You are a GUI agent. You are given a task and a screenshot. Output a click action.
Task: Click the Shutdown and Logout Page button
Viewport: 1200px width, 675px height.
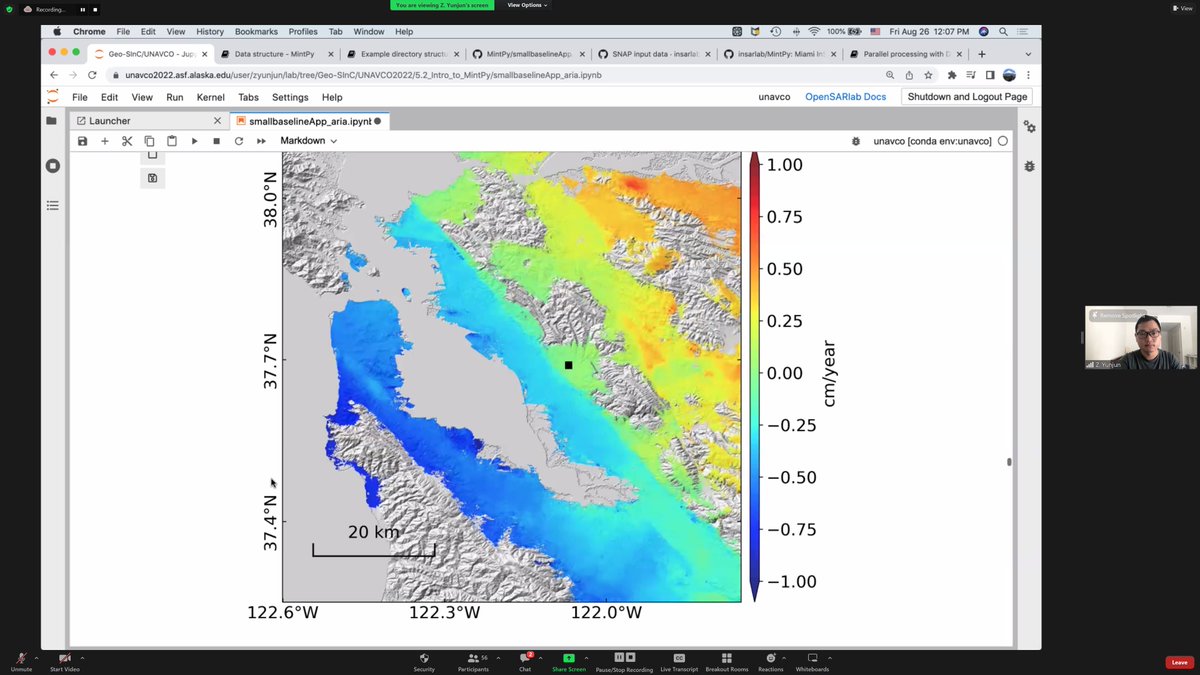(x=967, y=97)
